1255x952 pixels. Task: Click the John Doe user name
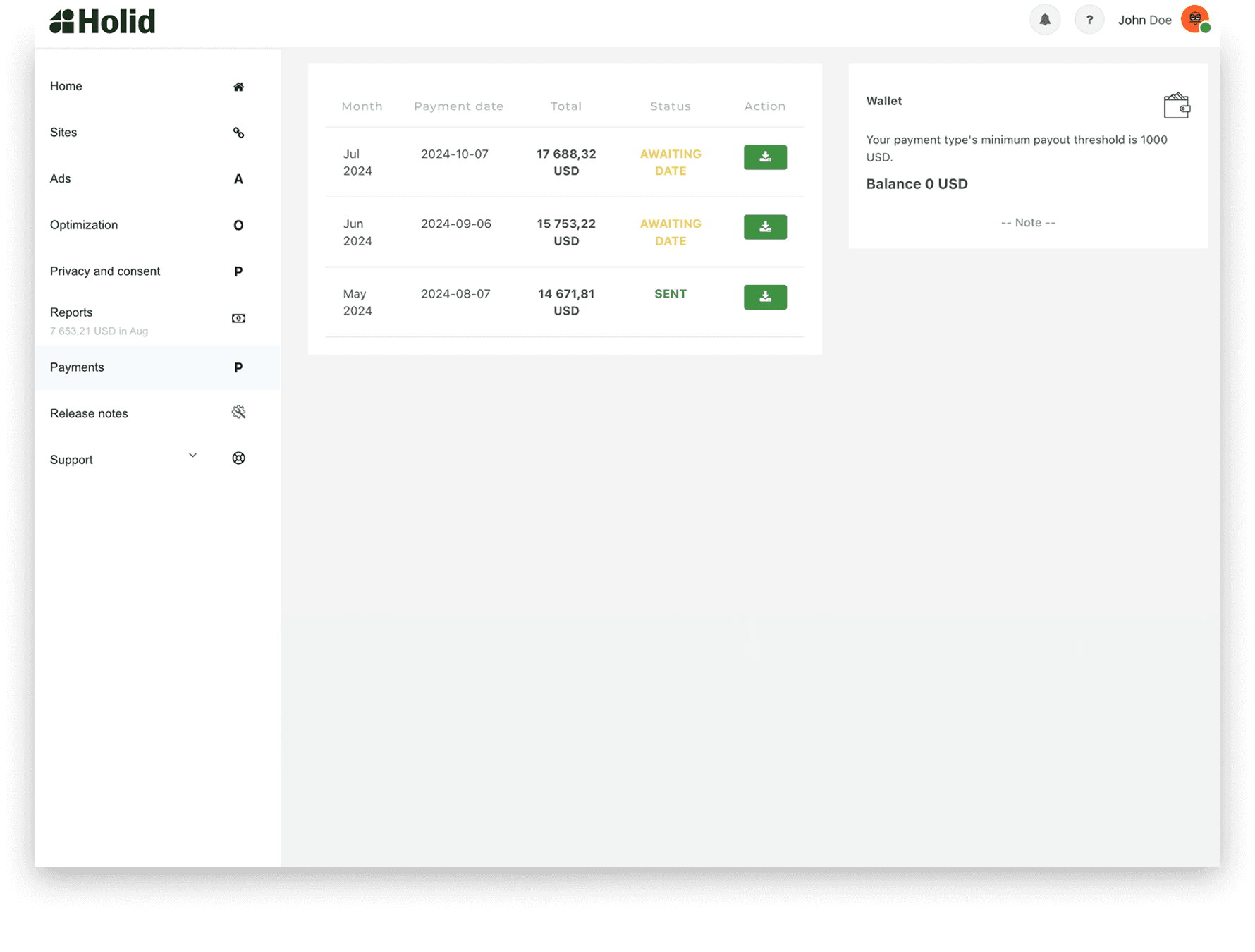tap(1144, 20)
